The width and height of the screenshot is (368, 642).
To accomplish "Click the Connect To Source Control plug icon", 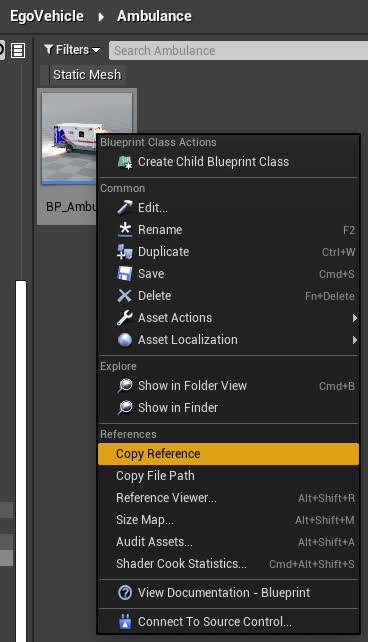I will click(125, 622).
